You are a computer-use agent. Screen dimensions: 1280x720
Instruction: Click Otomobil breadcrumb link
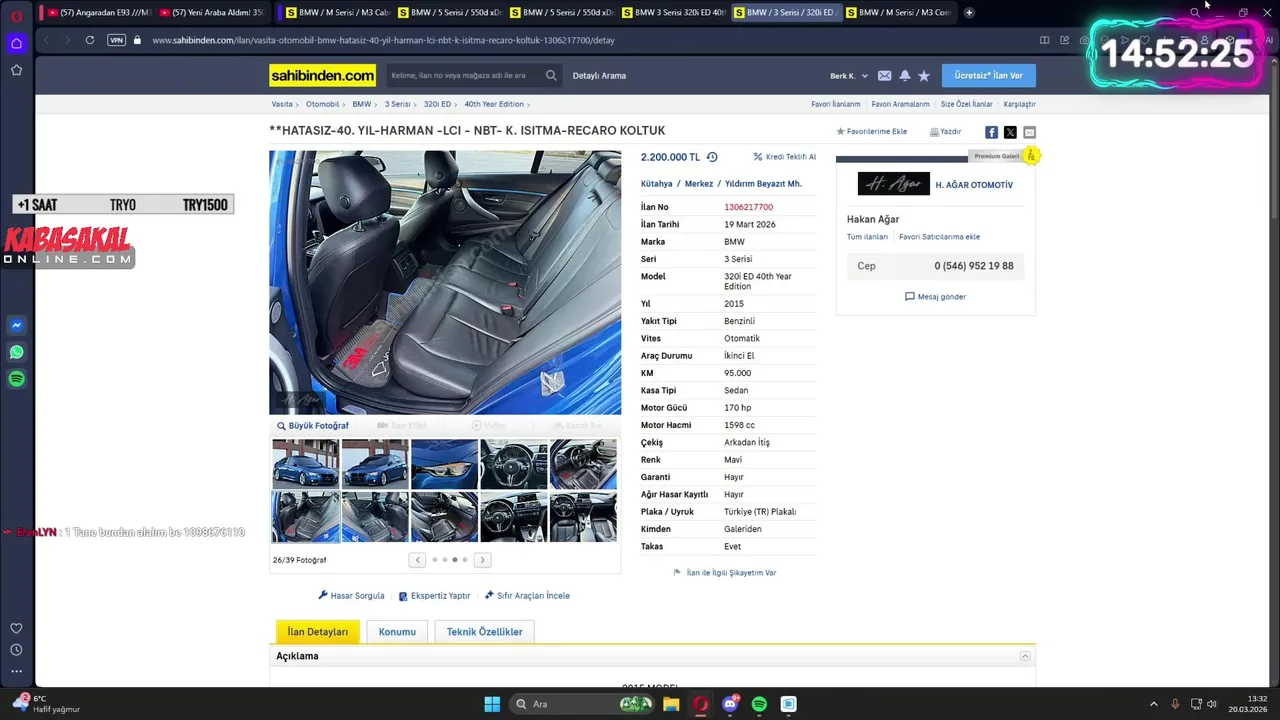[322, 104]
